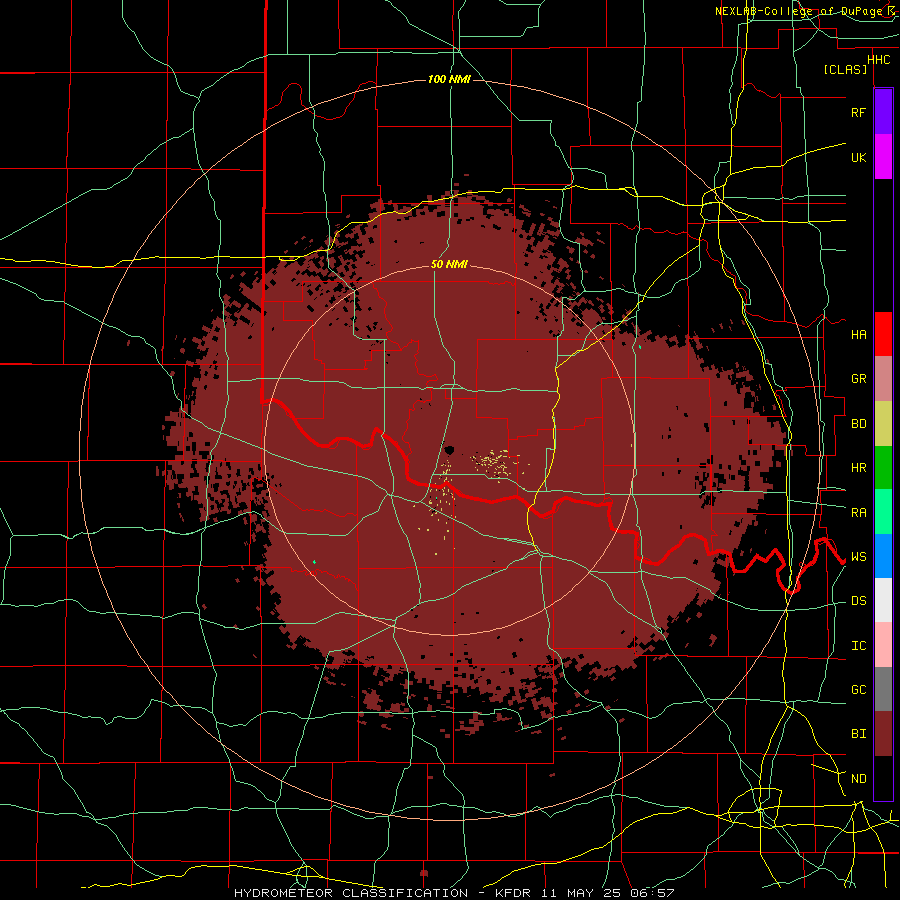Click the black ND legend swatch
Image resolution: width=900 pixels, height=900 pixels.
883,778
